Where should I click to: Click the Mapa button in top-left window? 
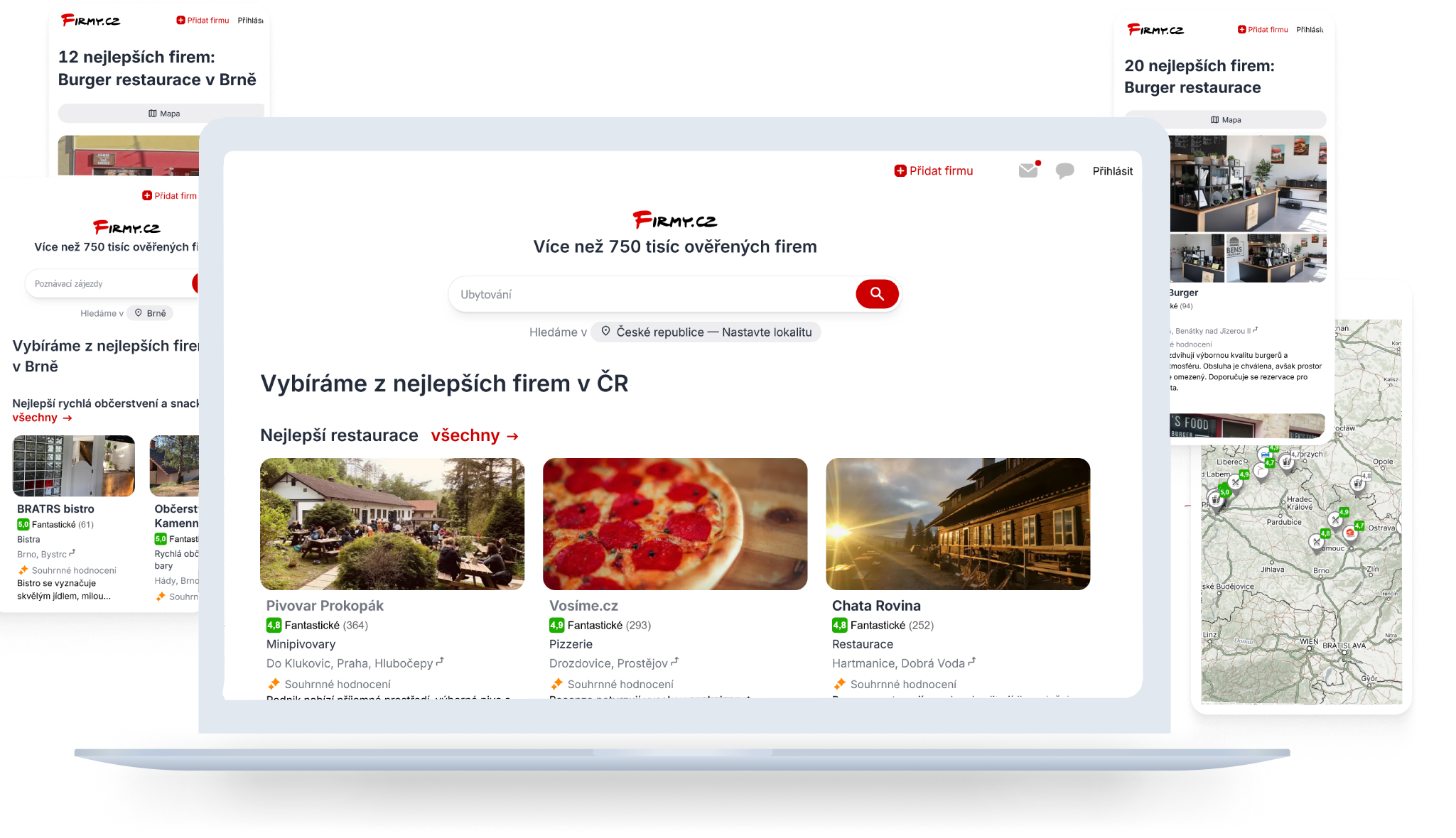coord(161,114)
